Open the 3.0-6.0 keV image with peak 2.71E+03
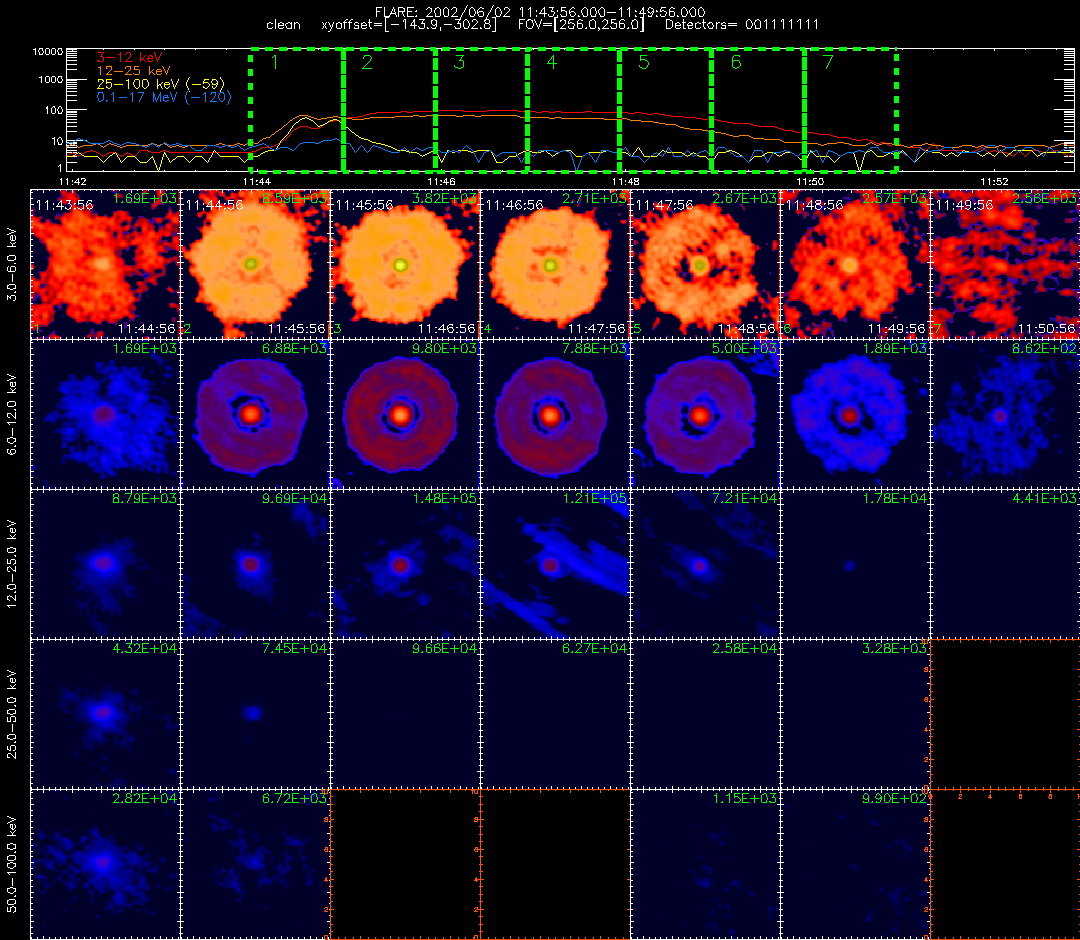The width and height of the screenshot is (1080, 940). (x=556, y=264)
